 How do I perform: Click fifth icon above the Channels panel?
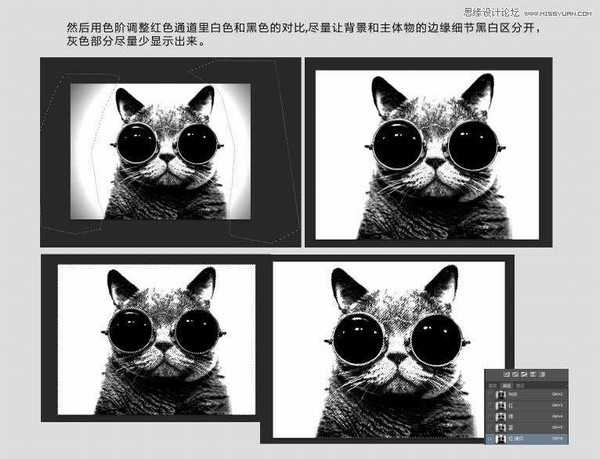coord(542,374)
